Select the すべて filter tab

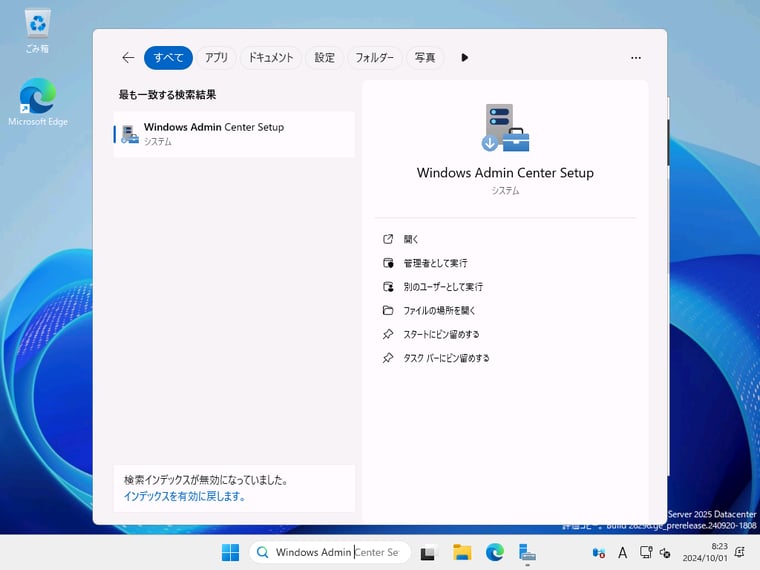point(168,58)
